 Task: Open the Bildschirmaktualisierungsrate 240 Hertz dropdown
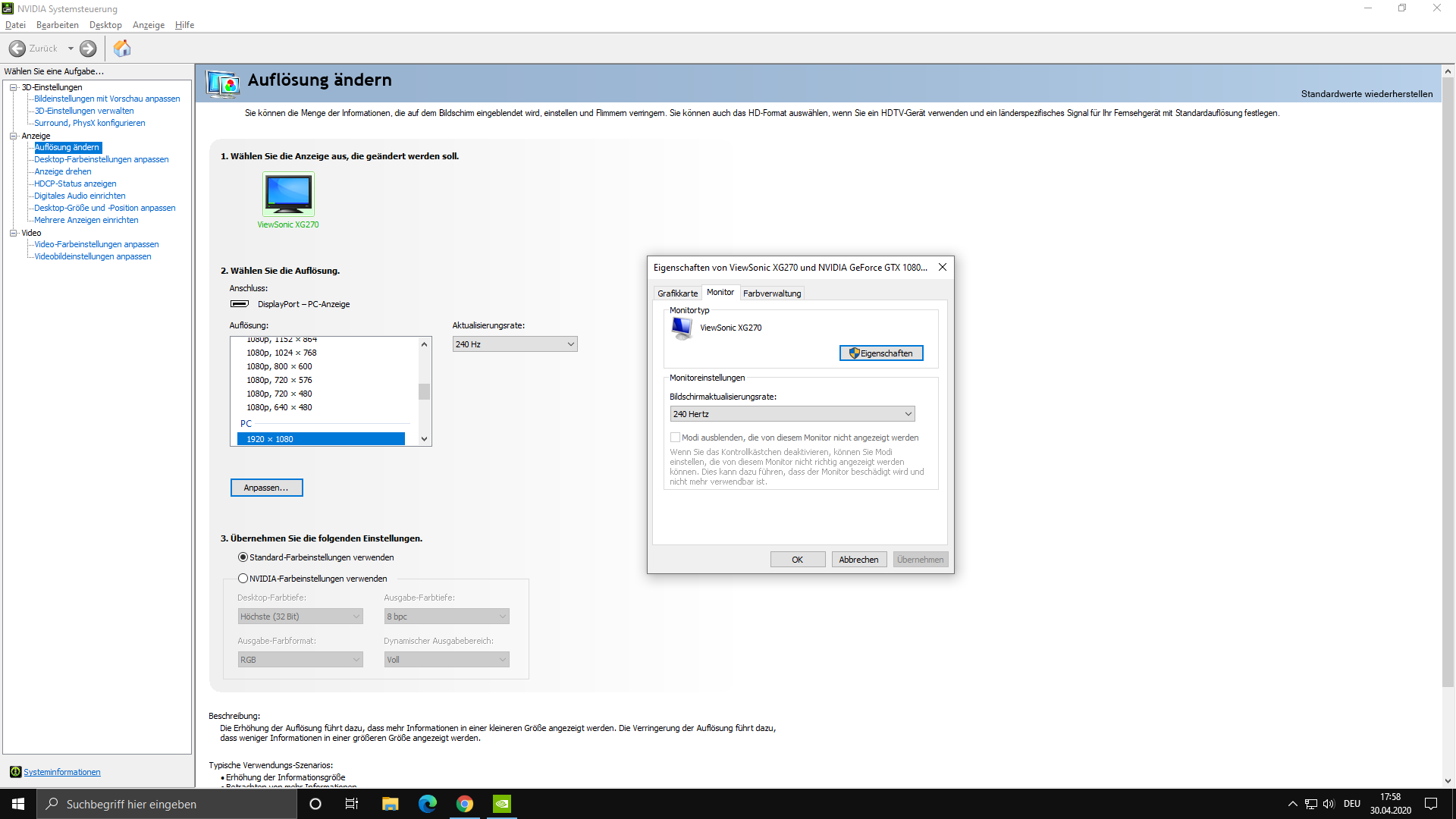(792, 414)
